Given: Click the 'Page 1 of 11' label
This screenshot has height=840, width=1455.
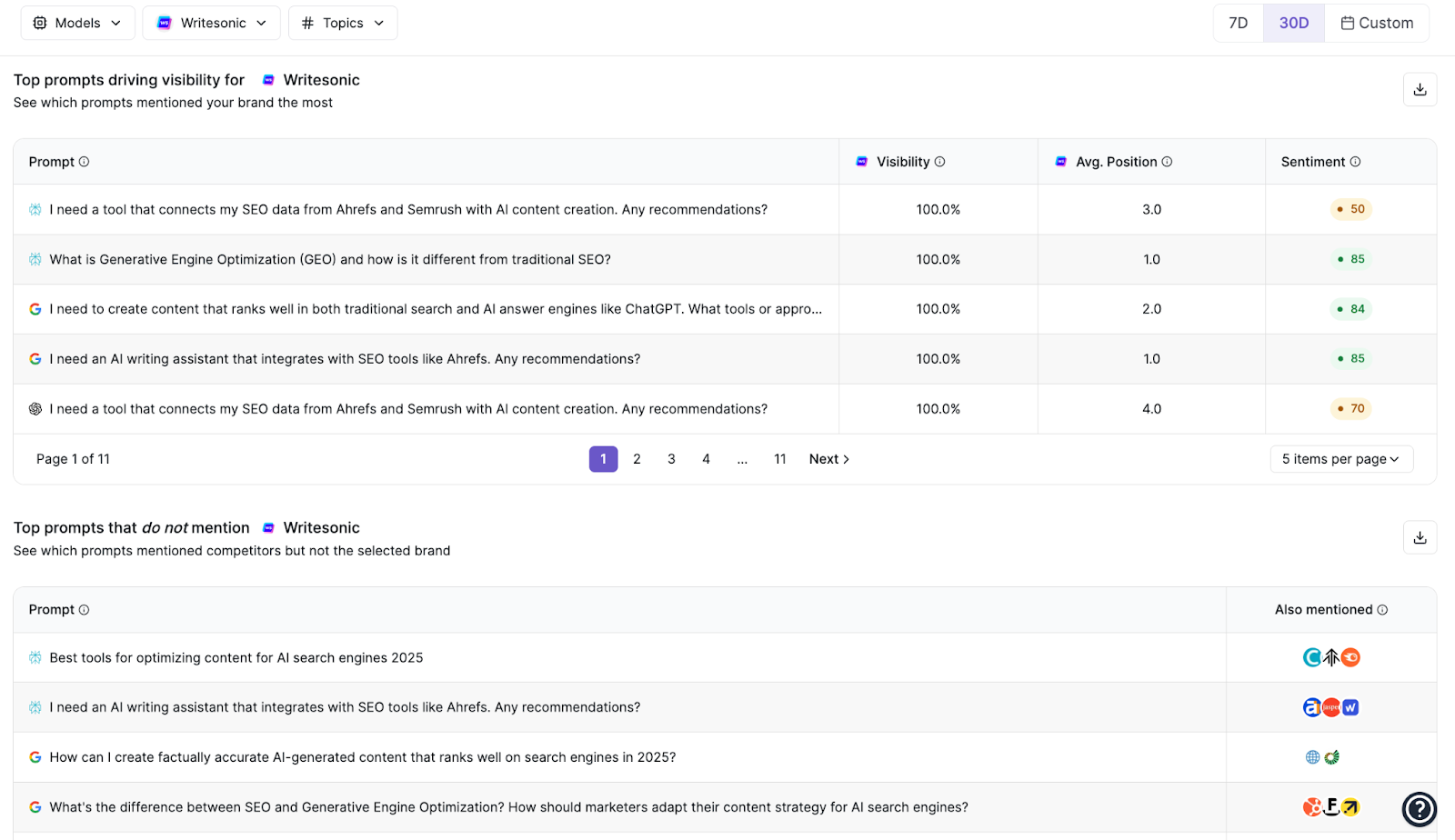Looking at the screenshot, I should coord(73,459).
